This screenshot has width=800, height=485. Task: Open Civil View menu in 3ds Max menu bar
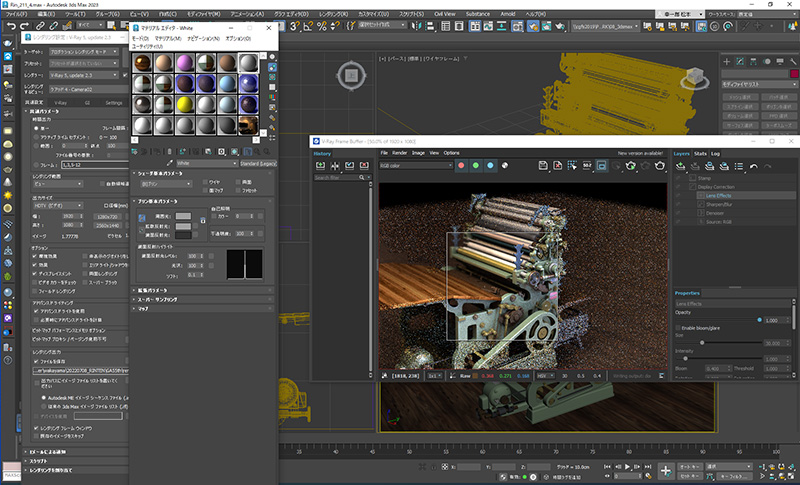pos(445,14)
